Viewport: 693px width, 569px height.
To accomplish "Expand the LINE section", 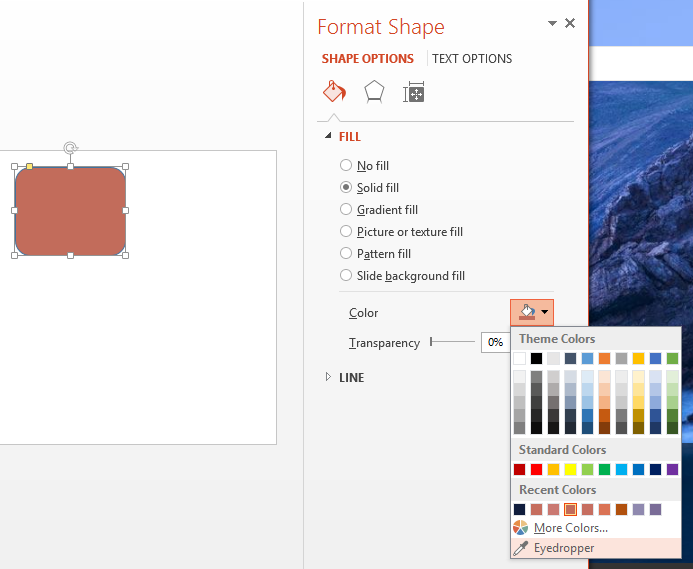I will coord(328,377).
